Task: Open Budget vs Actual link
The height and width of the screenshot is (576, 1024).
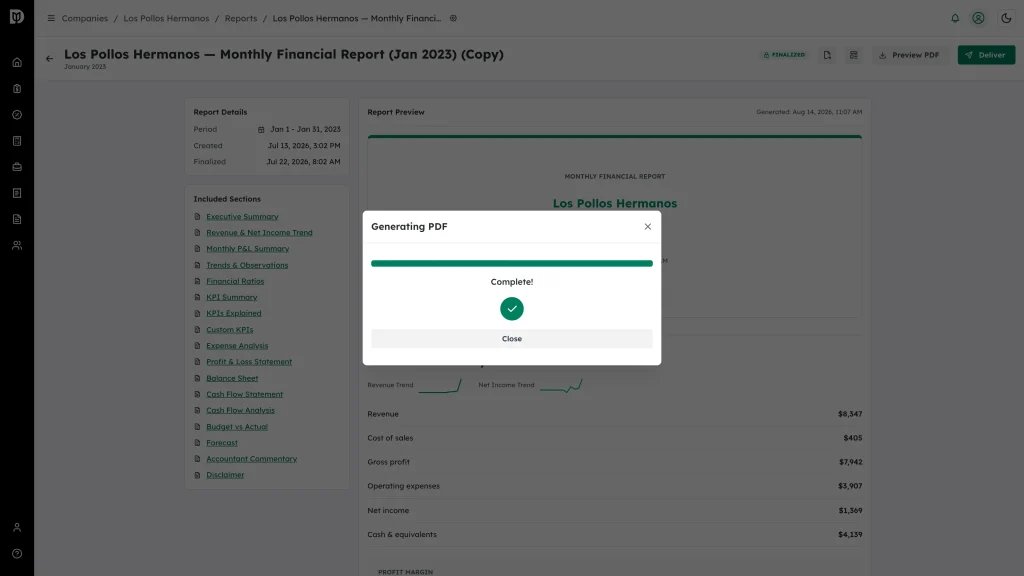Action: tap(237, 426)
